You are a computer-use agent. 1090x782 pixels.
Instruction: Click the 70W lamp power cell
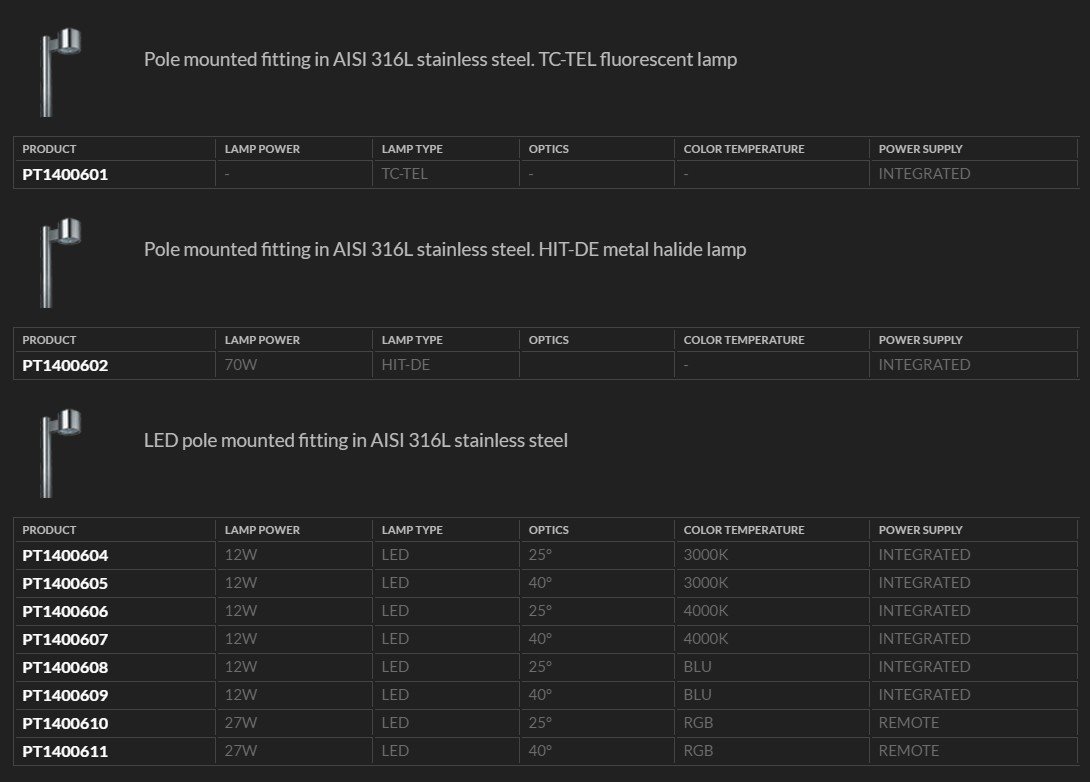coord(241,365)
